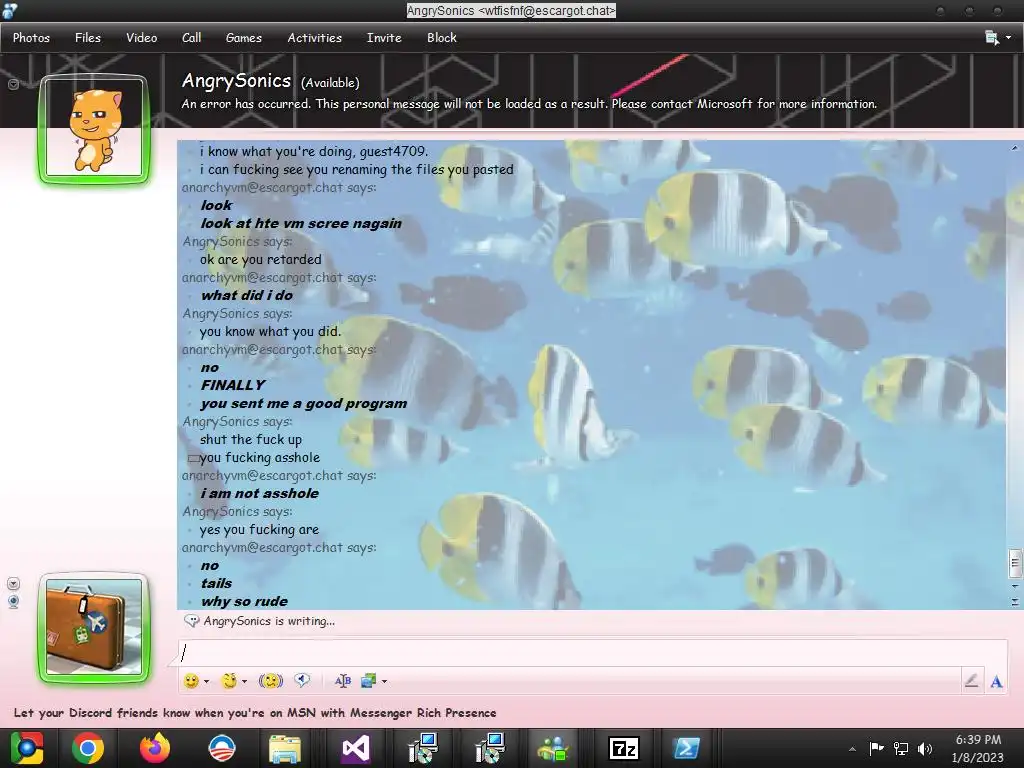This screenshot has height=768, width=1024.
Task: Collapse the contact's display picture arrow
Action: (13, 84)
